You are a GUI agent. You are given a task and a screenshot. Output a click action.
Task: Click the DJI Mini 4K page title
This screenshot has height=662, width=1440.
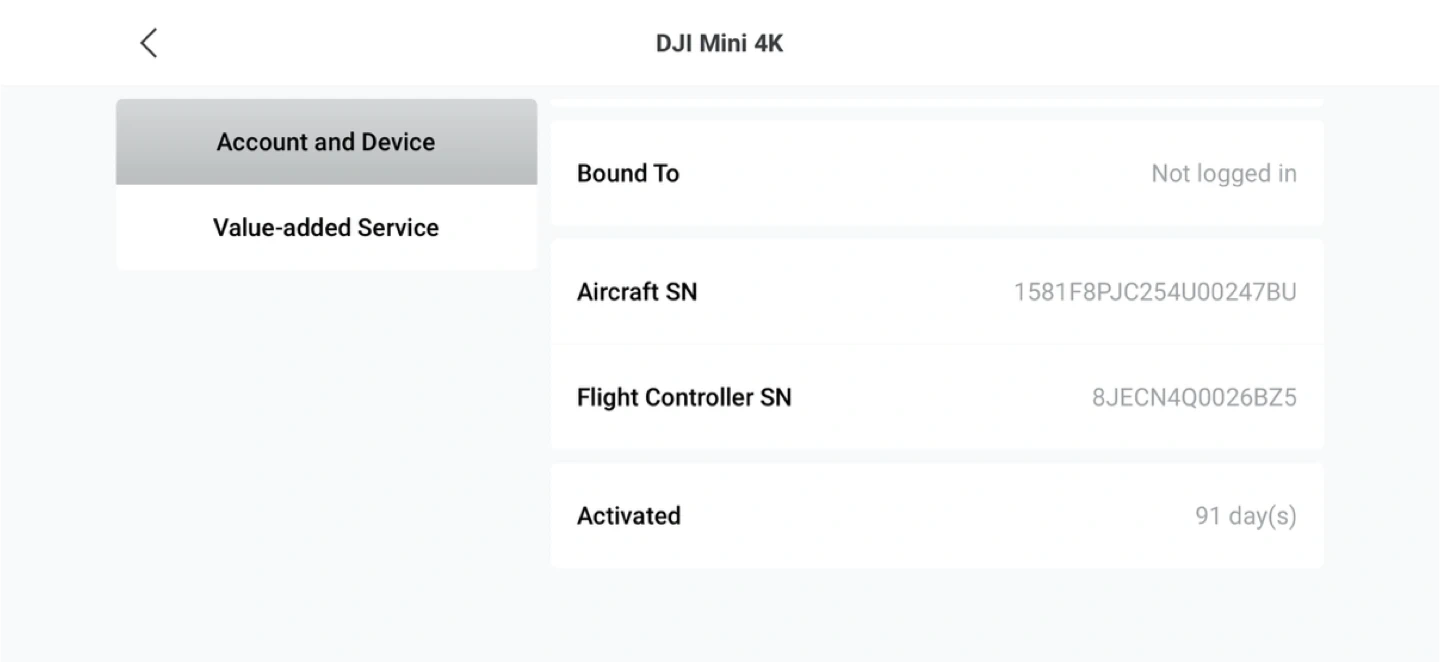tap(719, 43)
